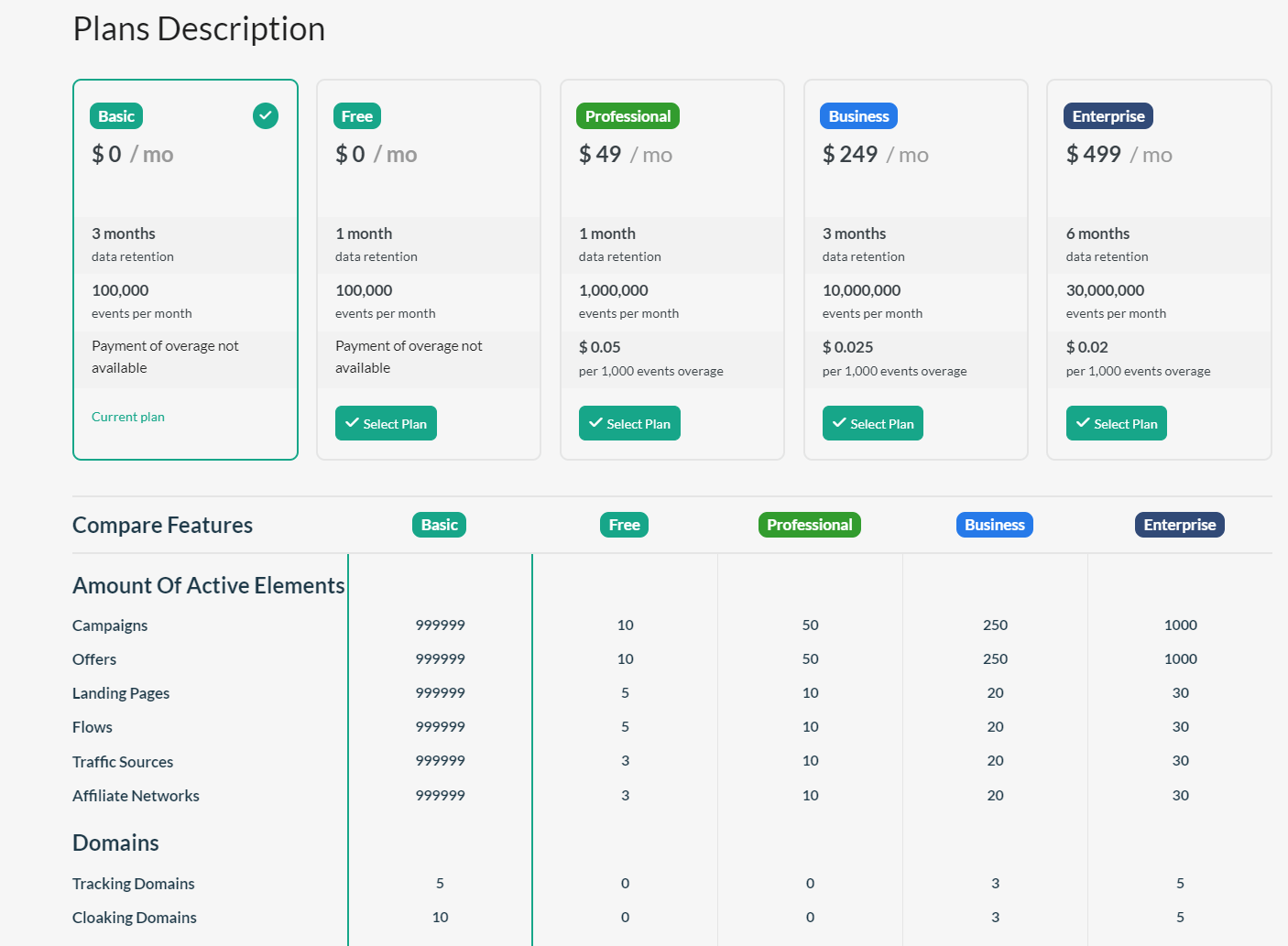1288x946 pixels.
Task: Click the Basic badge on the plan card
Action: point(116,116)
